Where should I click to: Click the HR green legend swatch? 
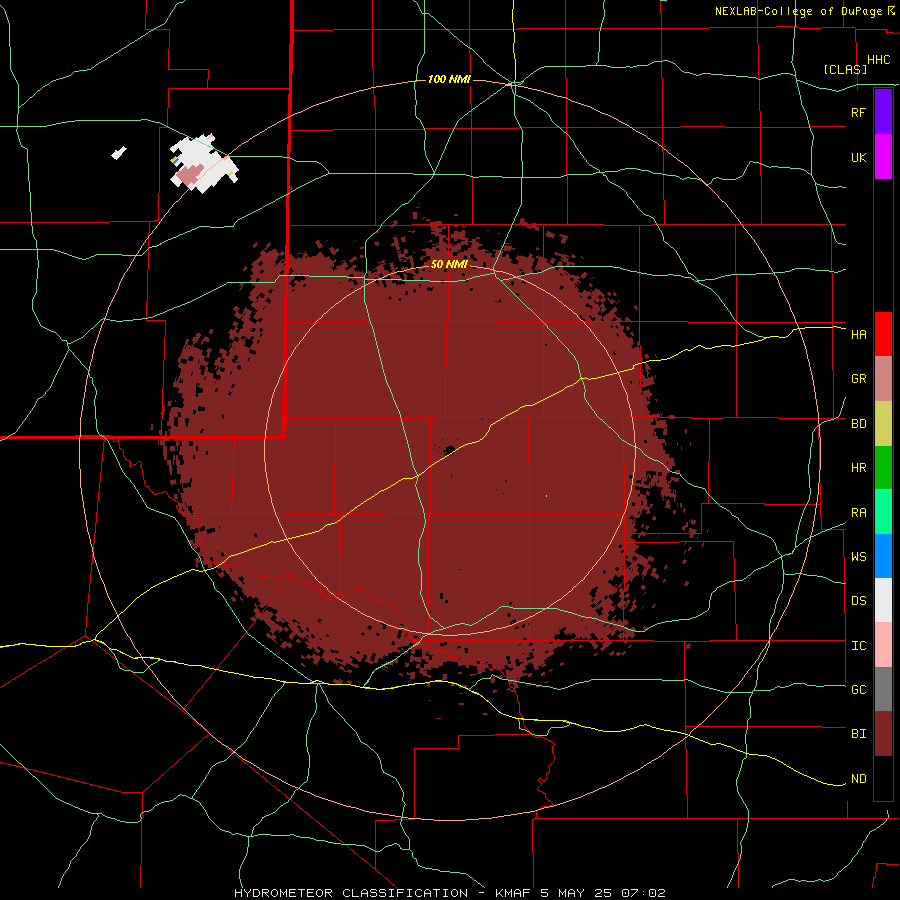883,468
